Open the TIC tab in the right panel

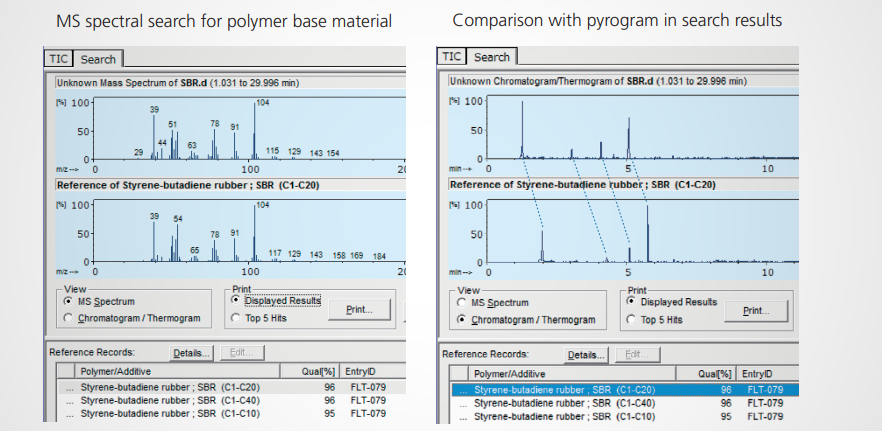coord(451,57)
